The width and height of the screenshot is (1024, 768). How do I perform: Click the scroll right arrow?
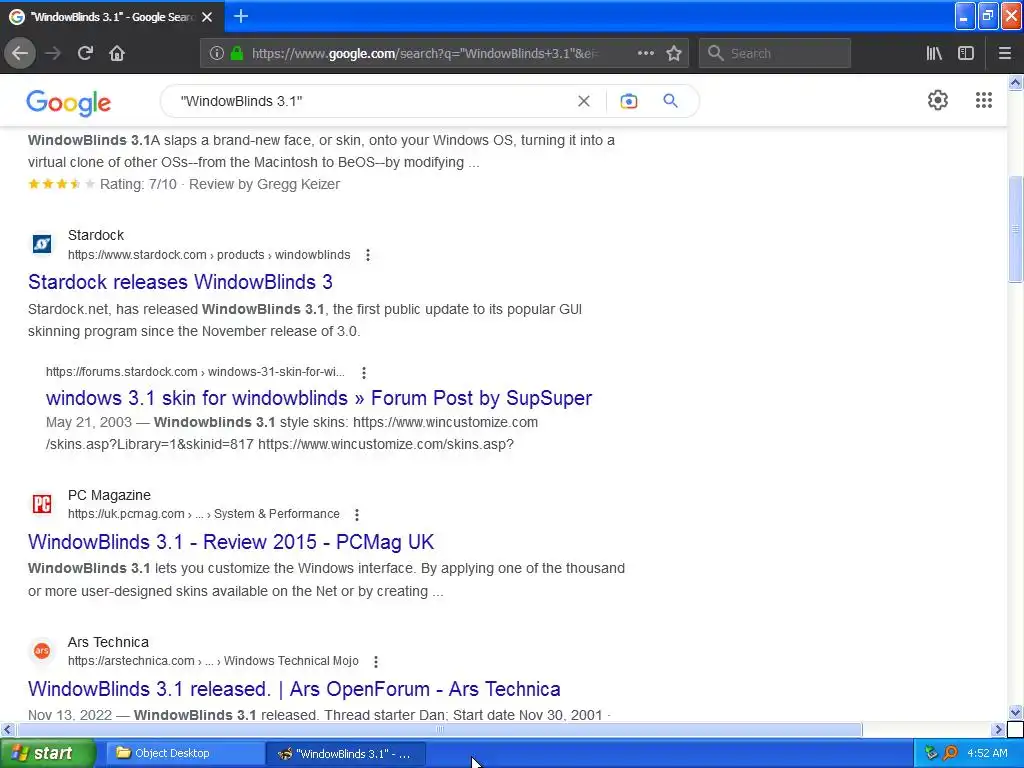point(998,729)
